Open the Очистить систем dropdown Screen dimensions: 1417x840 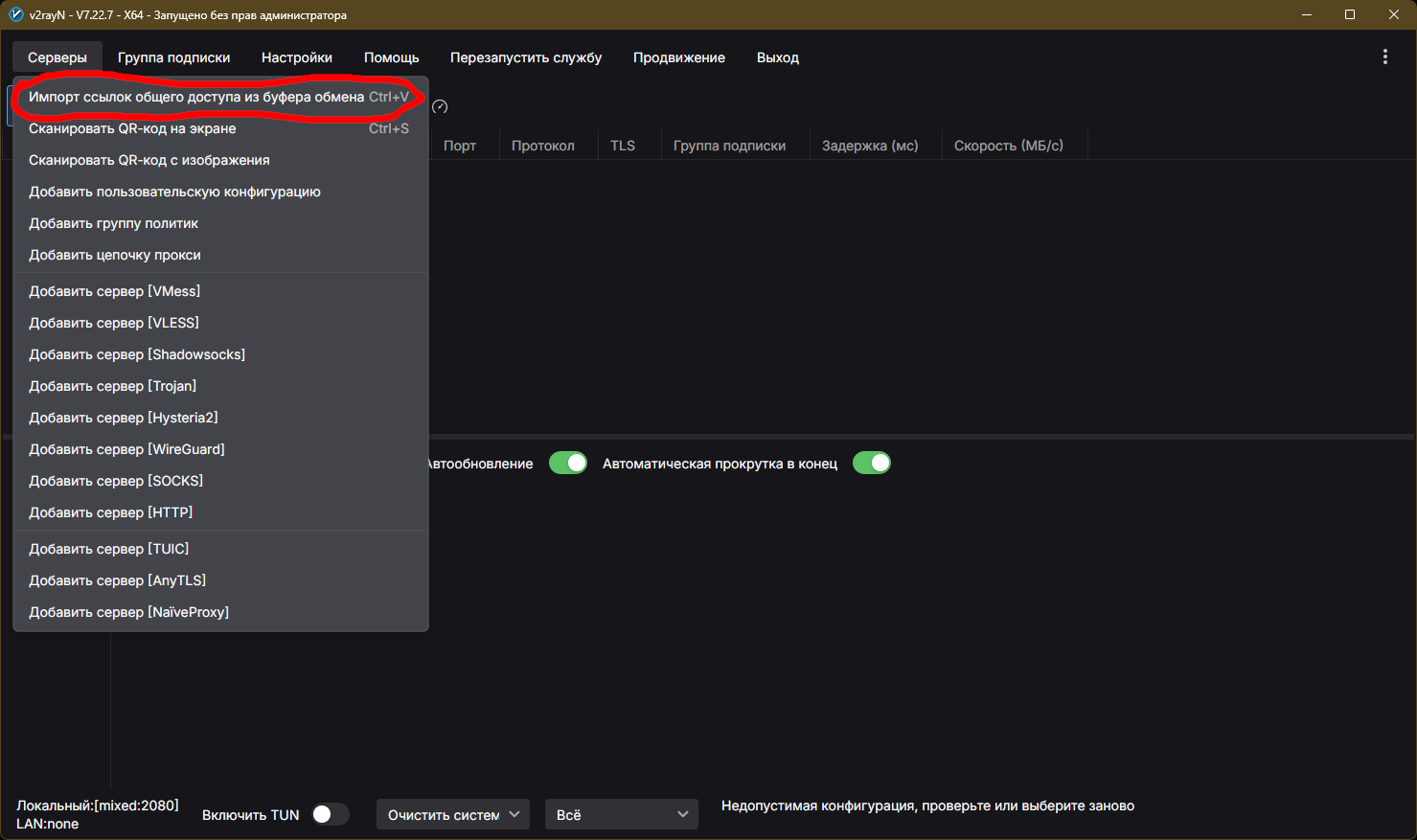(453, 814)
